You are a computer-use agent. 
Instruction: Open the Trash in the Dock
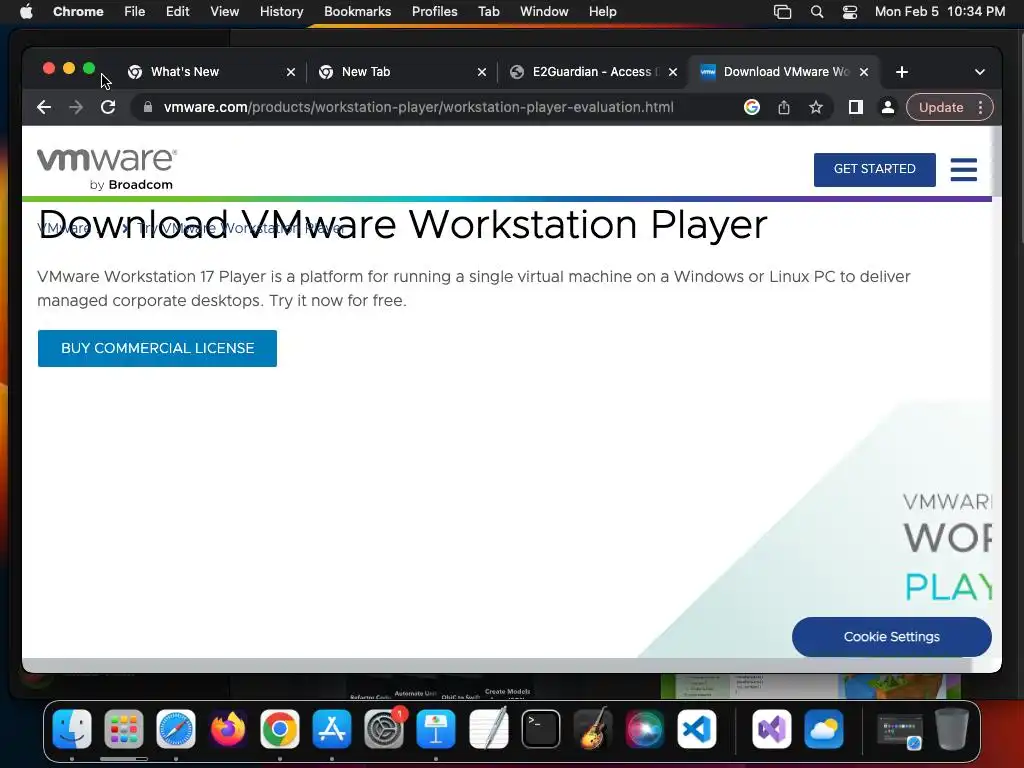point(952,729)
